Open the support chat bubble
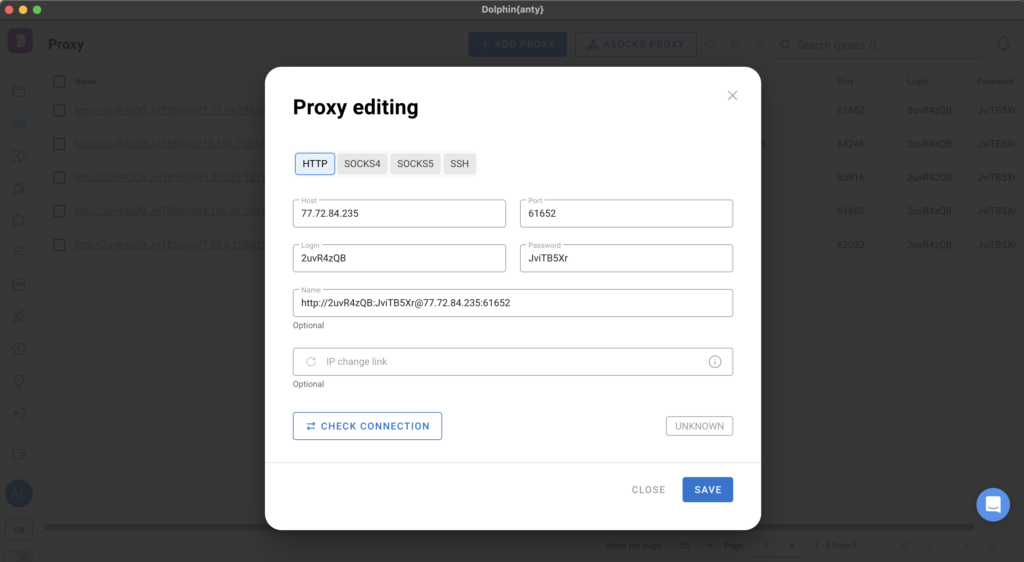 (993, 504)
